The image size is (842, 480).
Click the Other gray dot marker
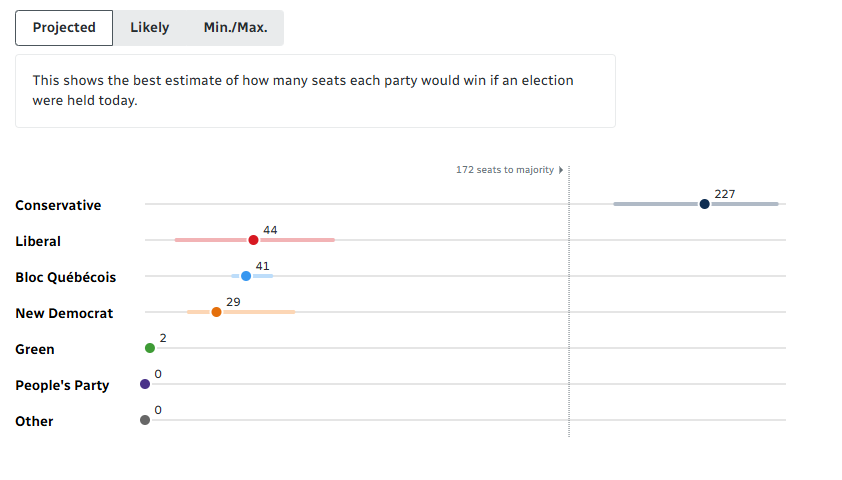click(x=145, y=420)
